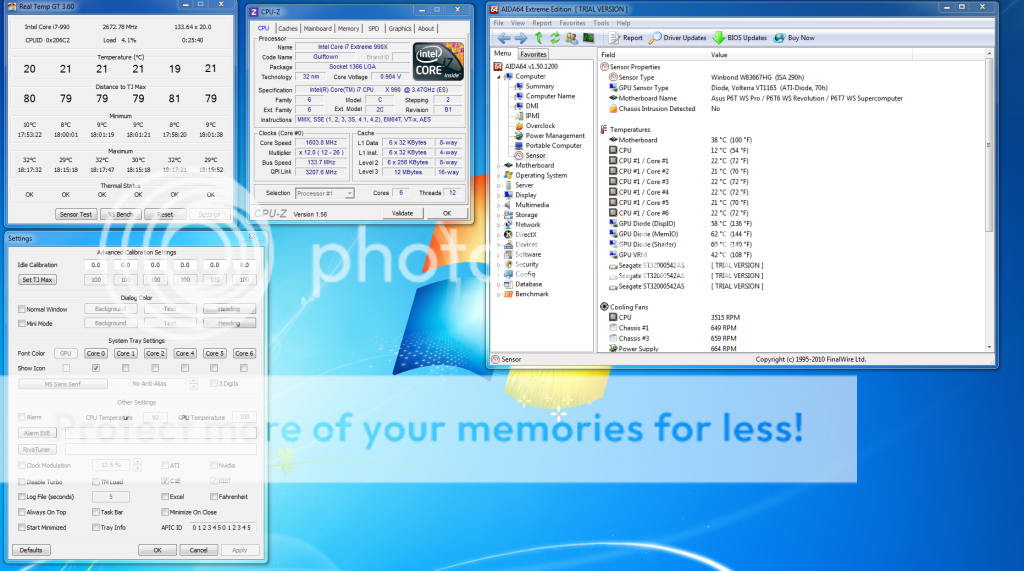Expand the Operating System node

click(x=499, y=176)
